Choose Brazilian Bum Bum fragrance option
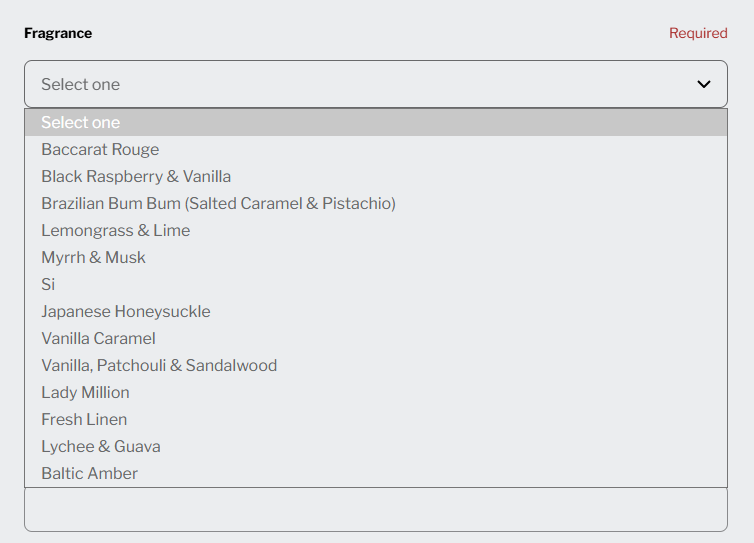The image size is (754, 543). click(x=218, y=203)
